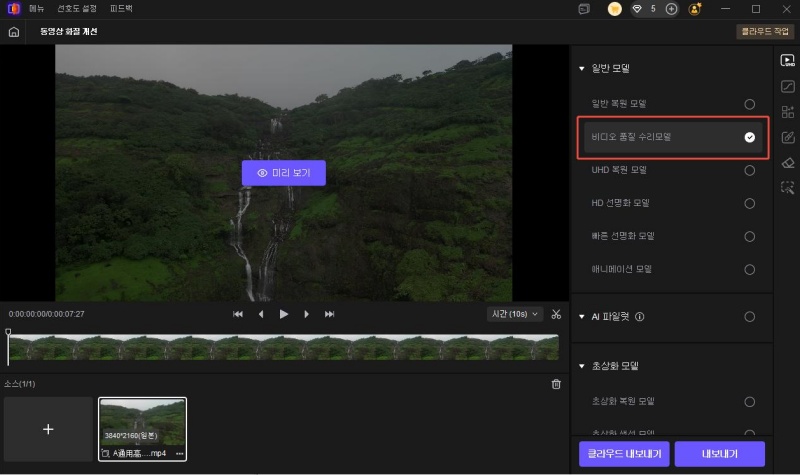
Task: Add a new source with the plus tile
Action: tap(48, 429)
